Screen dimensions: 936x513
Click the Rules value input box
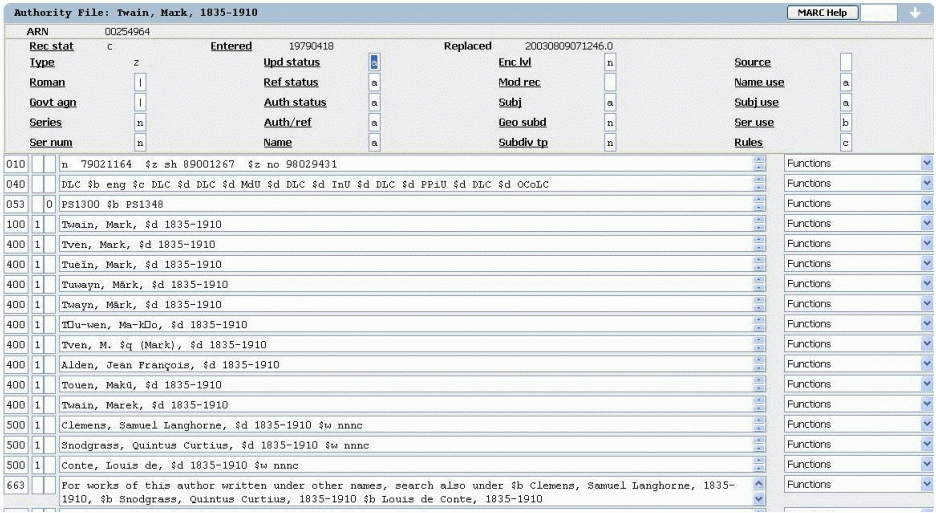845,143
